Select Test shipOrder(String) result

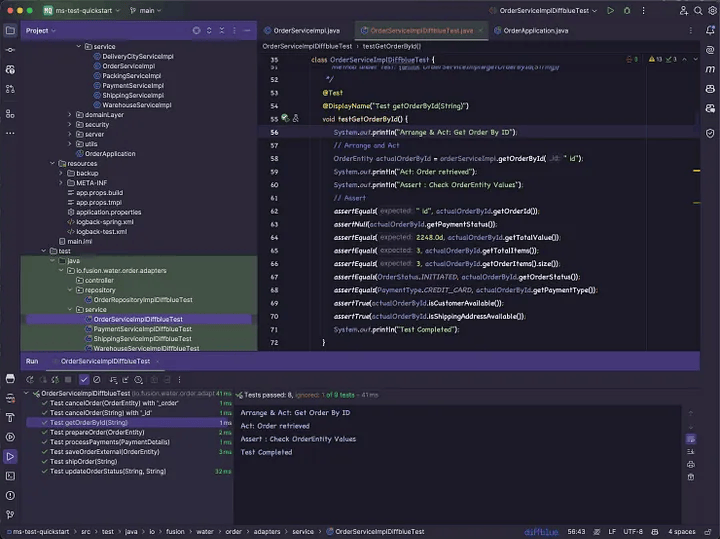pos(84,461)
